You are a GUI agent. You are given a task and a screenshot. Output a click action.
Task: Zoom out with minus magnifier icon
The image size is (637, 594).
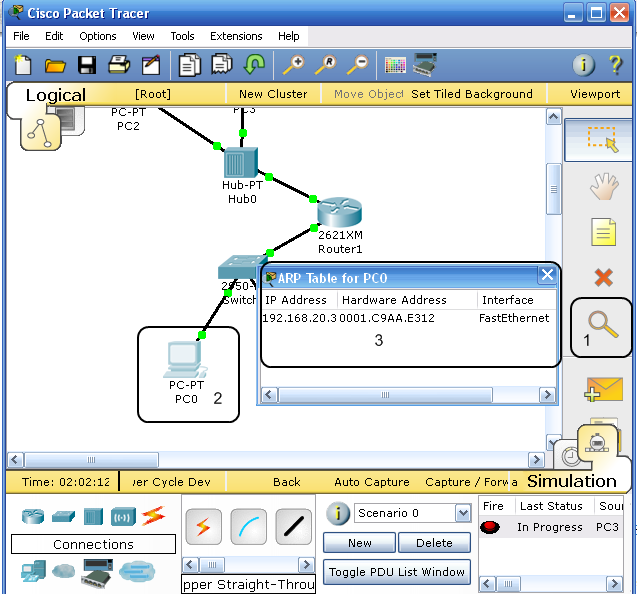click(x=358, y=65)
